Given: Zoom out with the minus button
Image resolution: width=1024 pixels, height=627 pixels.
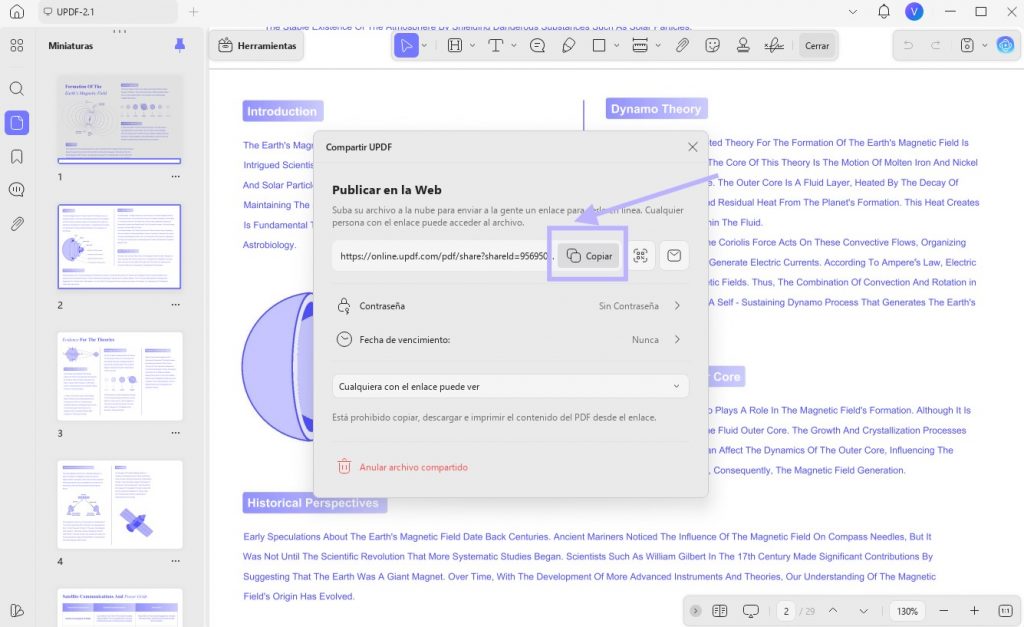Looking at the screenshot, I should coord(944,611).
